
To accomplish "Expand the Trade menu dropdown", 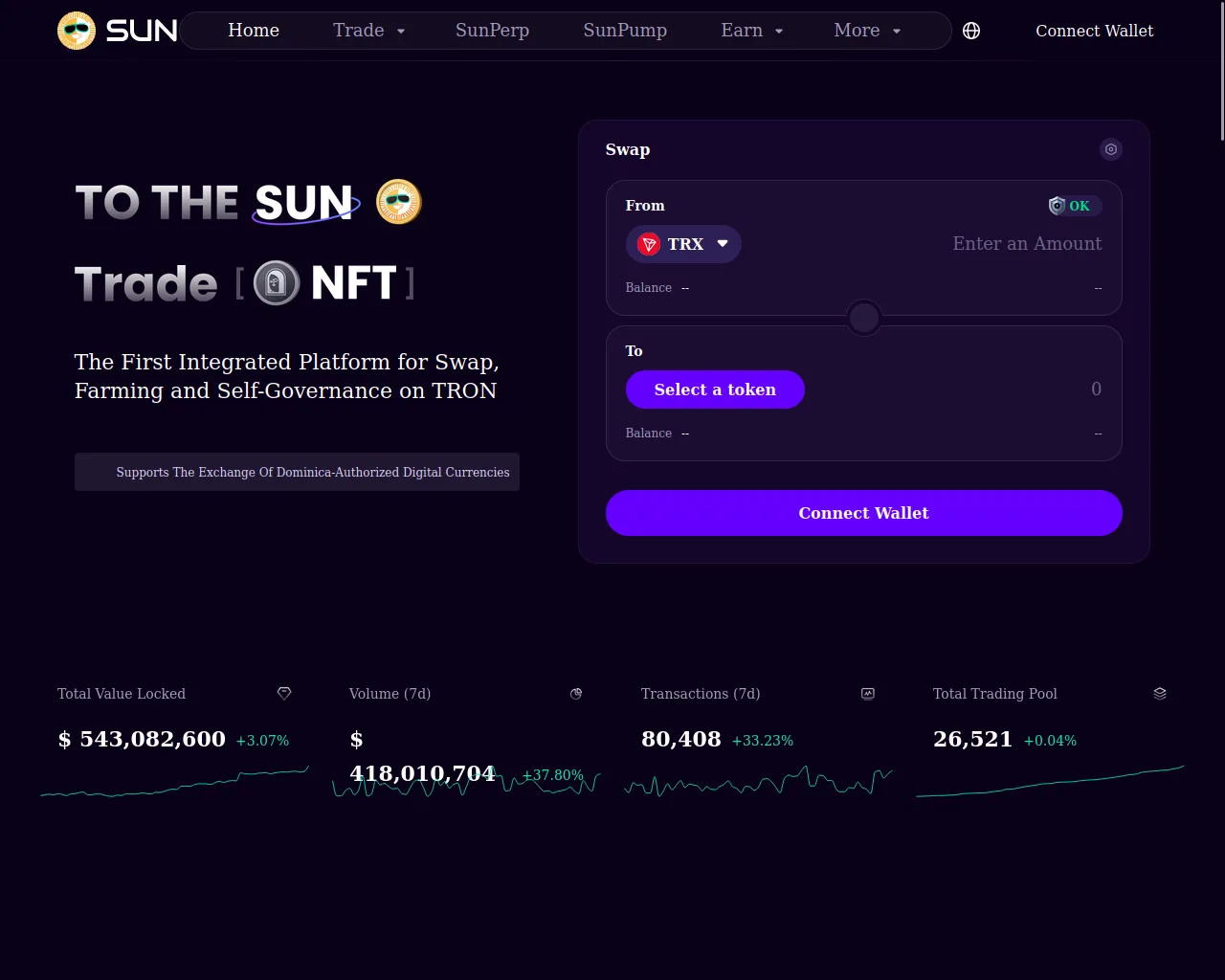I will [x=369, y=31].
